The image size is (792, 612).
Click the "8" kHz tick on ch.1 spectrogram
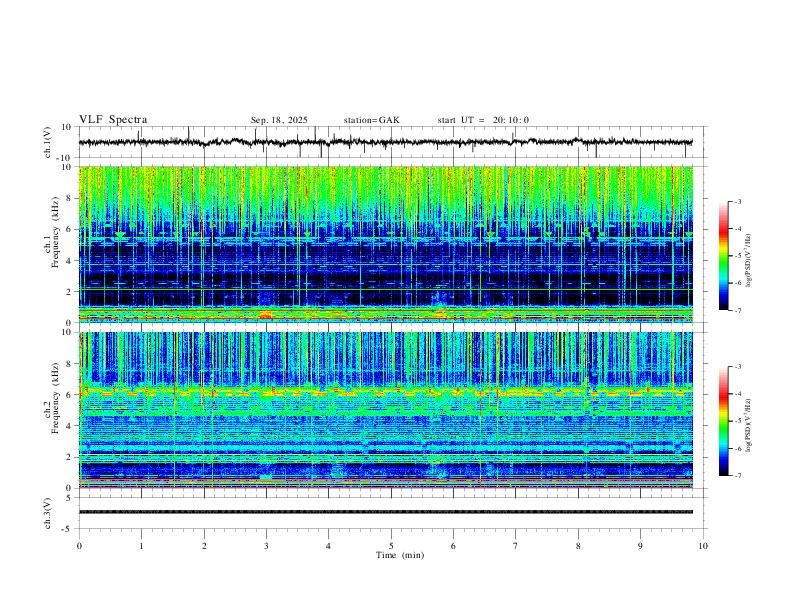point(71,198)
